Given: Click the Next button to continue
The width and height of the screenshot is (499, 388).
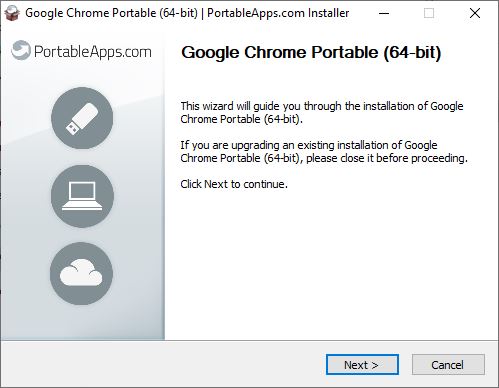Looking at the screenshot, I should 362,365.
